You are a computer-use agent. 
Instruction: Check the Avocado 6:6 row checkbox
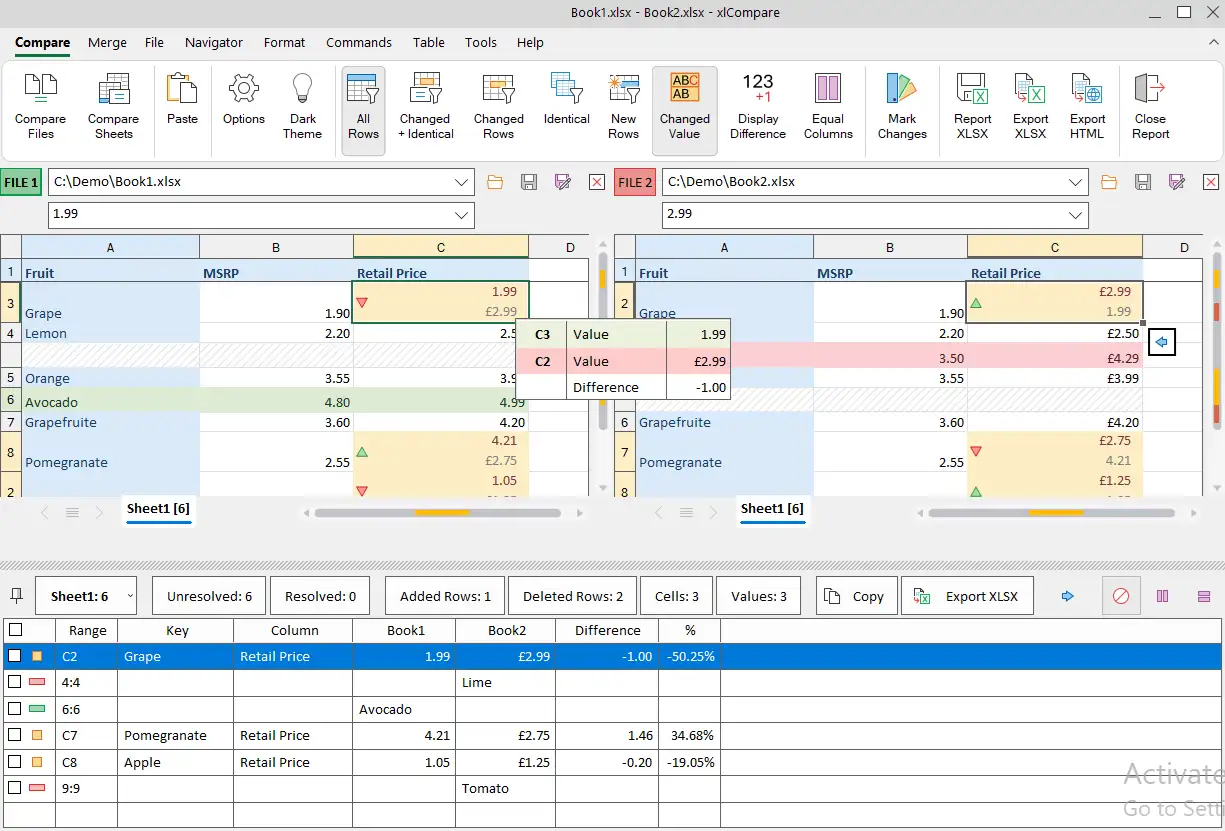coord(14,709)
